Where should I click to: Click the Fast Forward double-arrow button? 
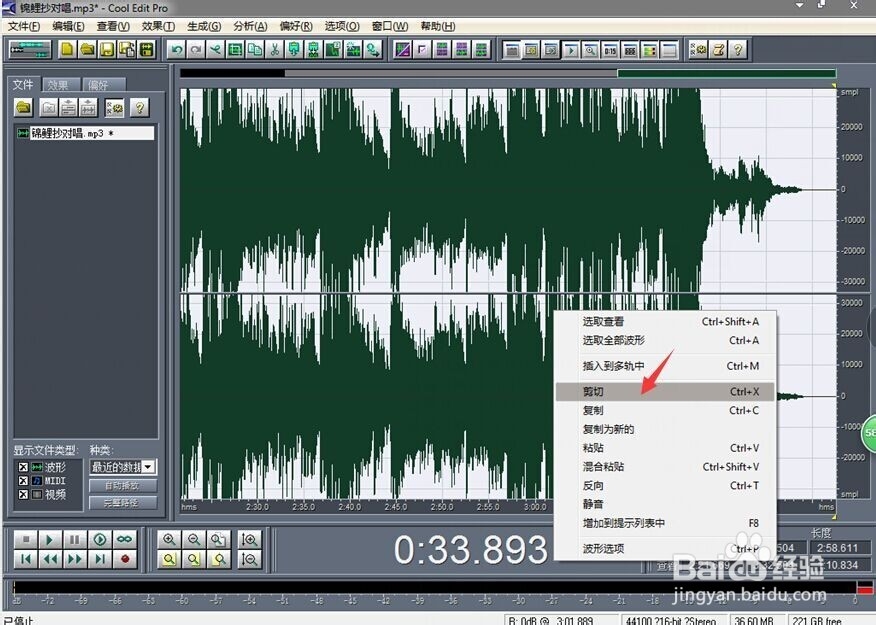pos(74,559)
